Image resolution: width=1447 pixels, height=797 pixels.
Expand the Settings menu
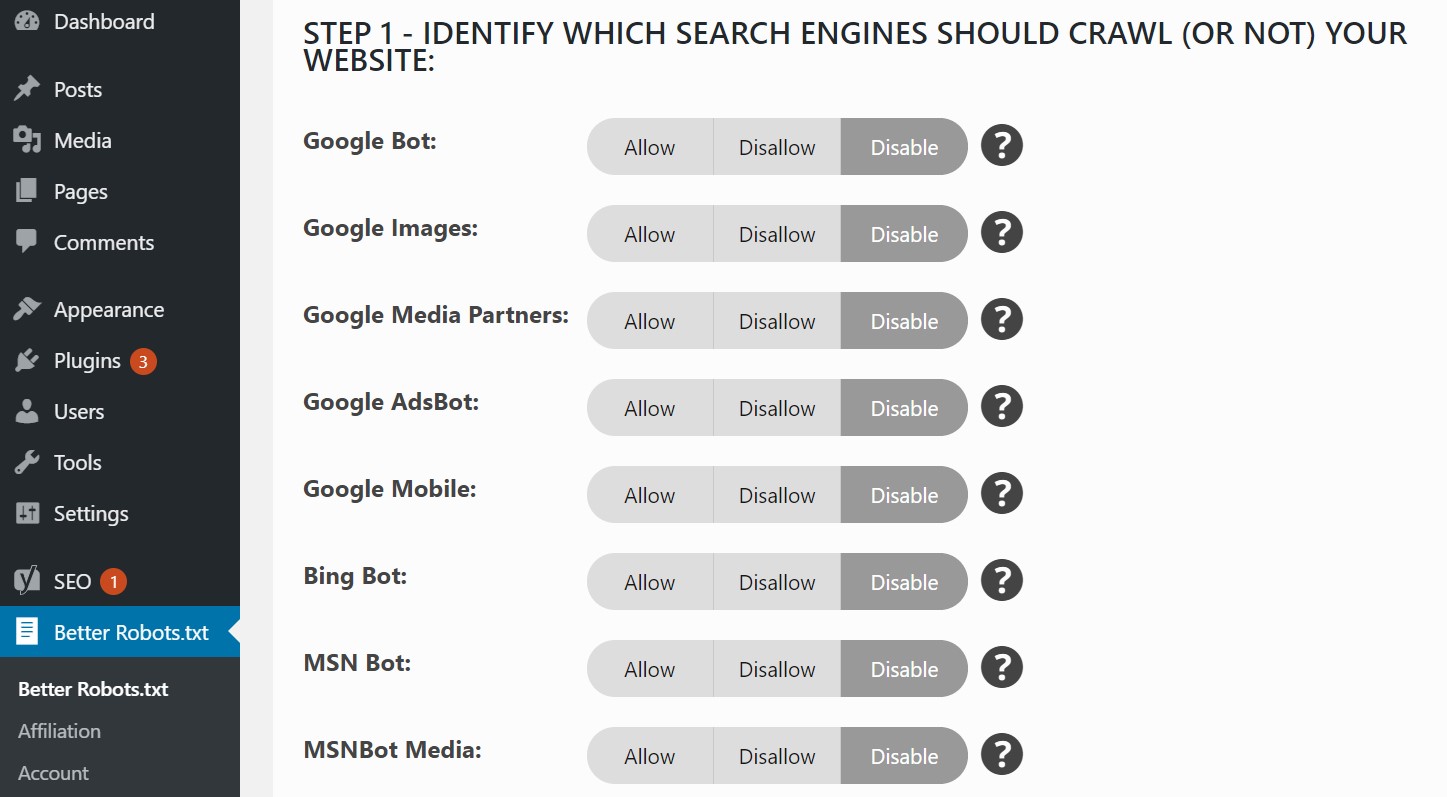(90, 513)
